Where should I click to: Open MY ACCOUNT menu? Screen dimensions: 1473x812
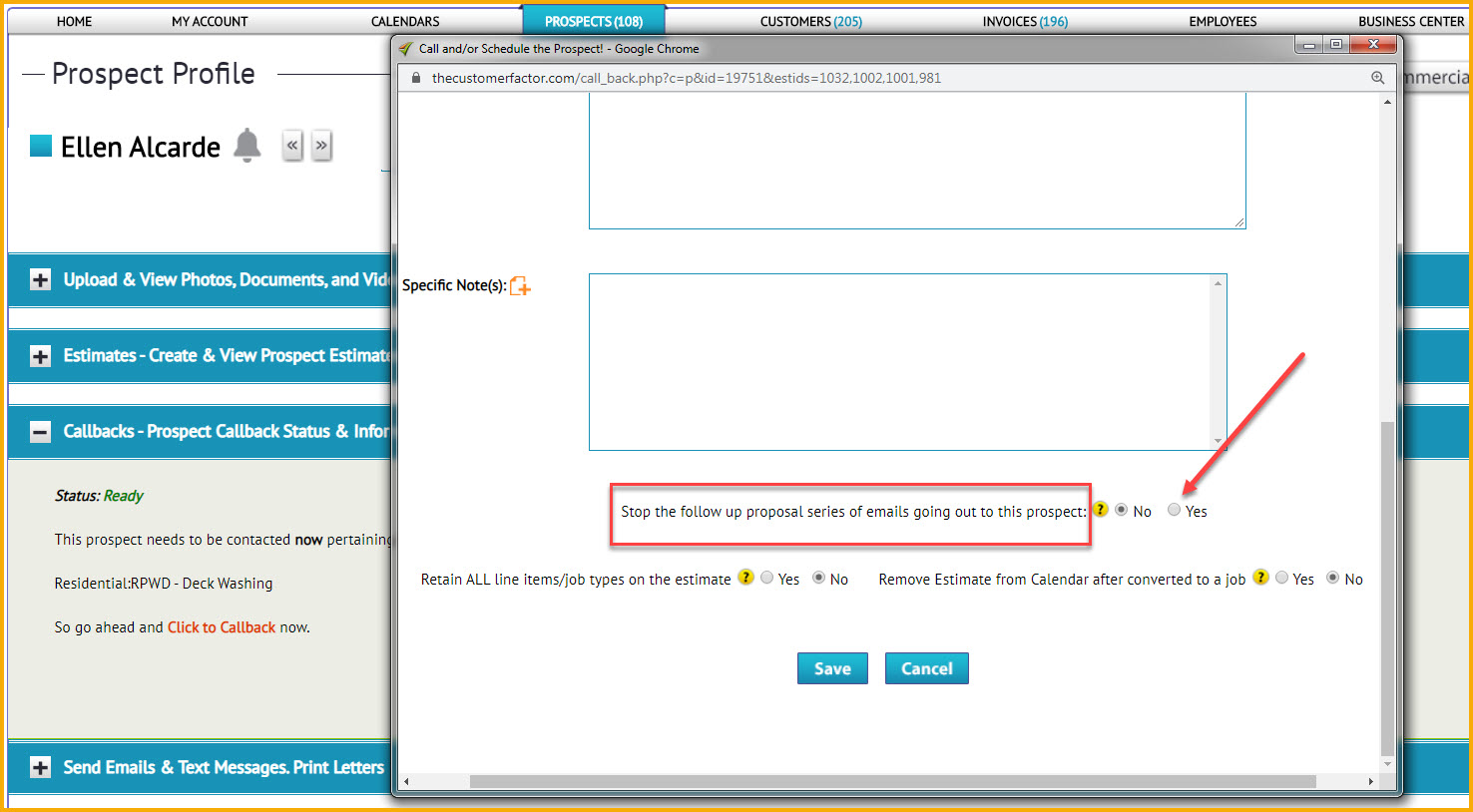(210, 21)
